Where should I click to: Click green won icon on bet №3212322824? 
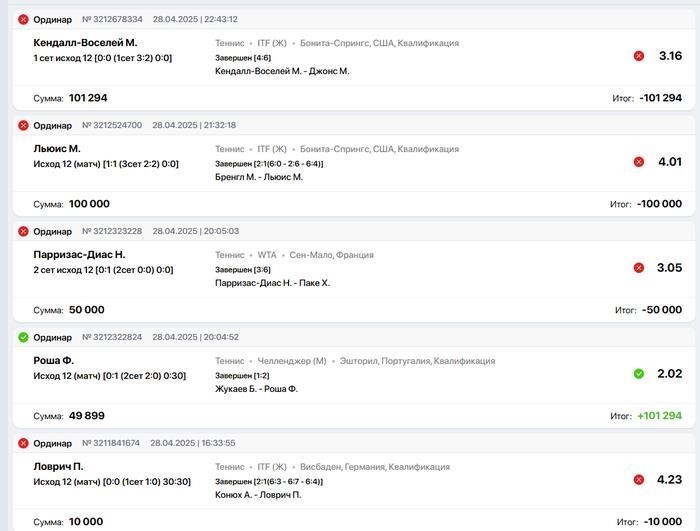(23, 337)
